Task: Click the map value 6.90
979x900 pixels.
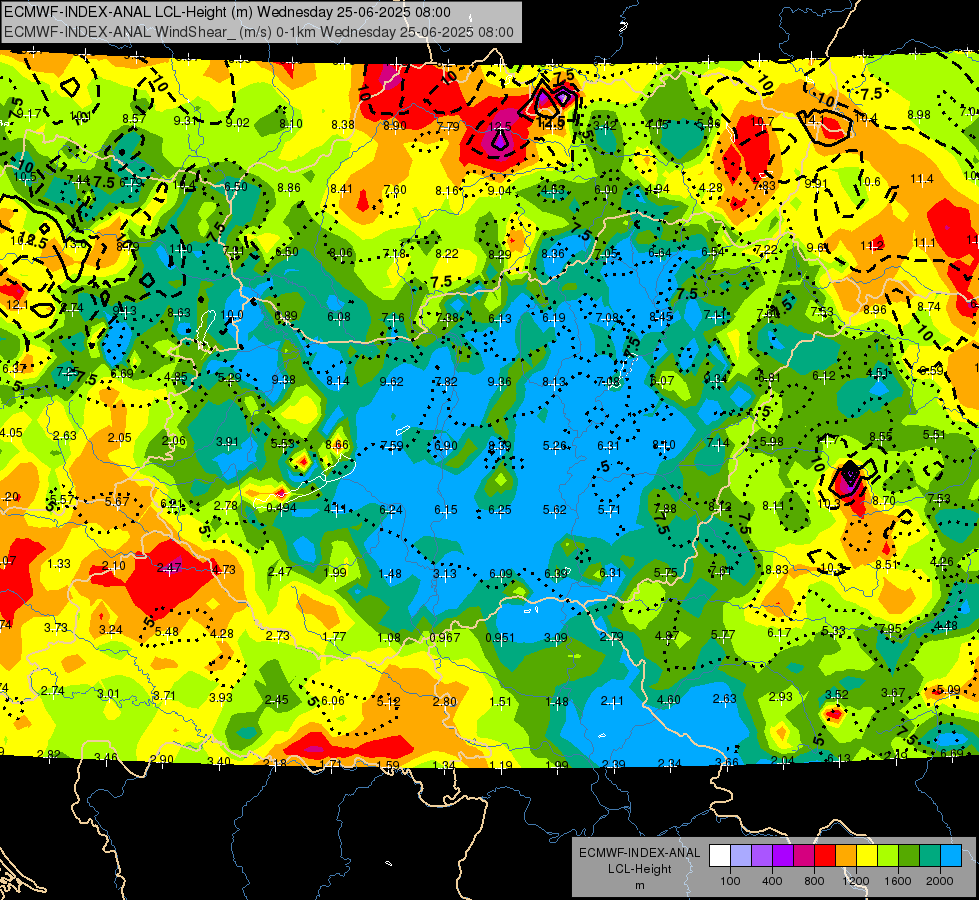Action: [446, 446]
